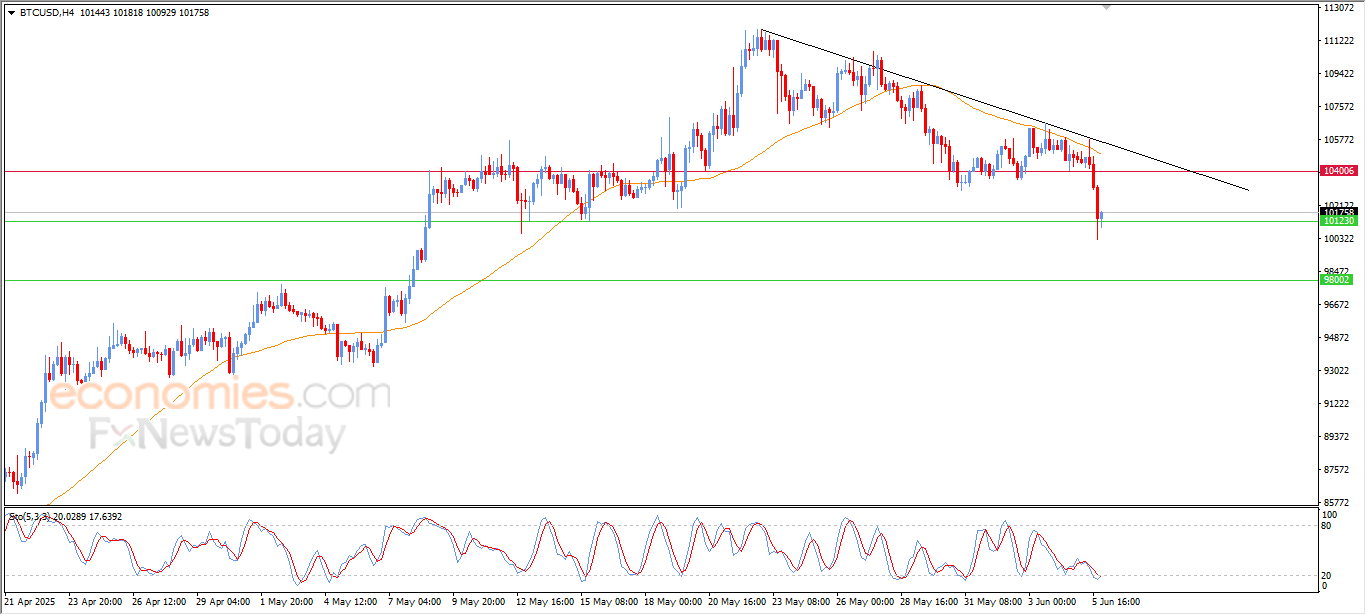Click the 26 Apr 12:00 time label
The width and height of the screenshot is (1366, 615).
pyautogui.click(x=159, y=602)
